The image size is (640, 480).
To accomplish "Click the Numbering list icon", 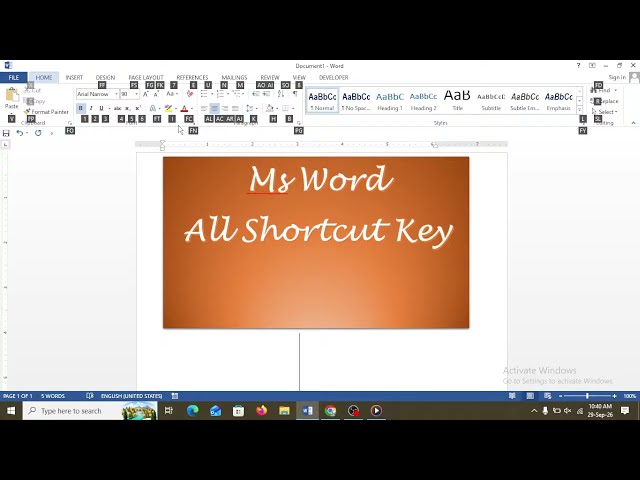I will 220,94.
